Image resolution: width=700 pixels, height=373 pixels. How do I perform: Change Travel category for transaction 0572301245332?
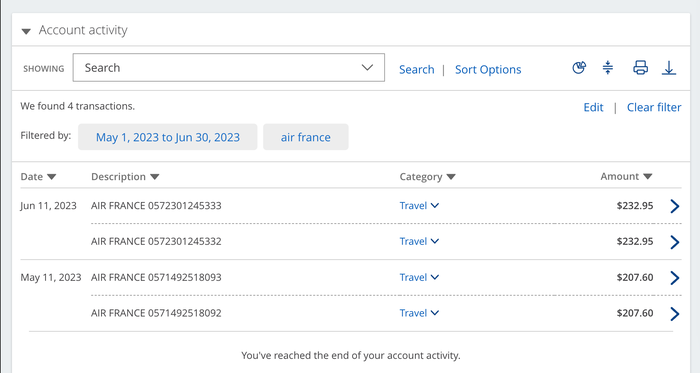(419, 241)
